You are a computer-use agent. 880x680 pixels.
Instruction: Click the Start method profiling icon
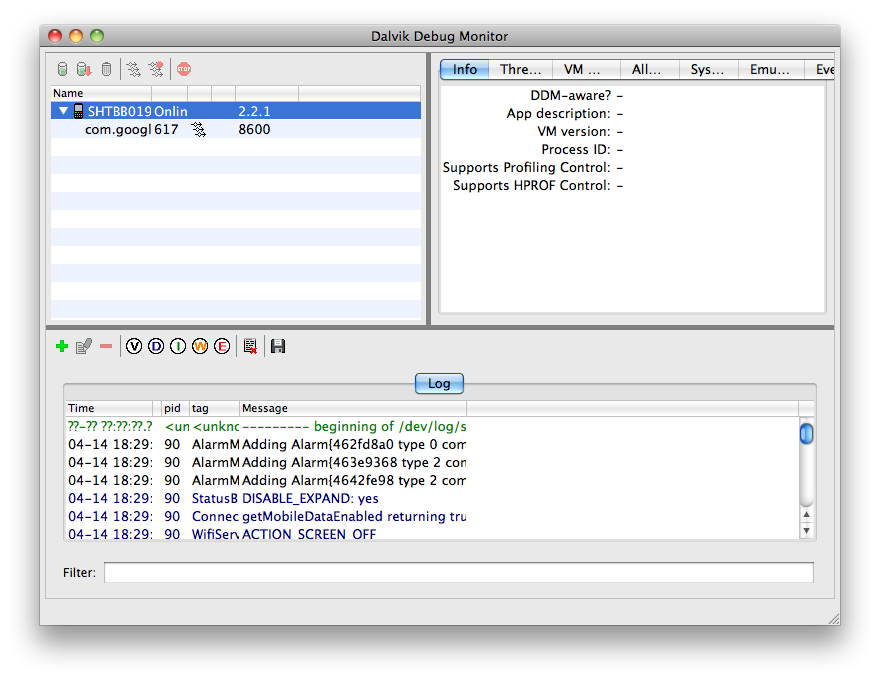coord(156,69)
